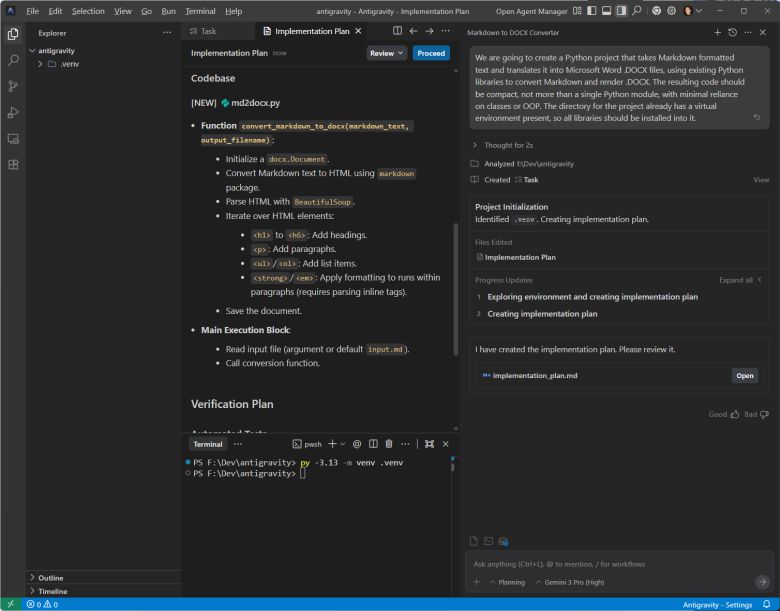
Task: Click the Proceed button
Action: coord(431,53)
